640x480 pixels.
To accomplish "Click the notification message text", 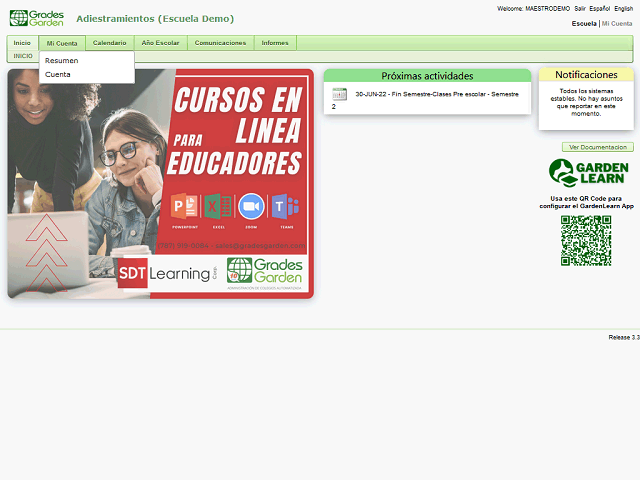I will tap(587, 102).
